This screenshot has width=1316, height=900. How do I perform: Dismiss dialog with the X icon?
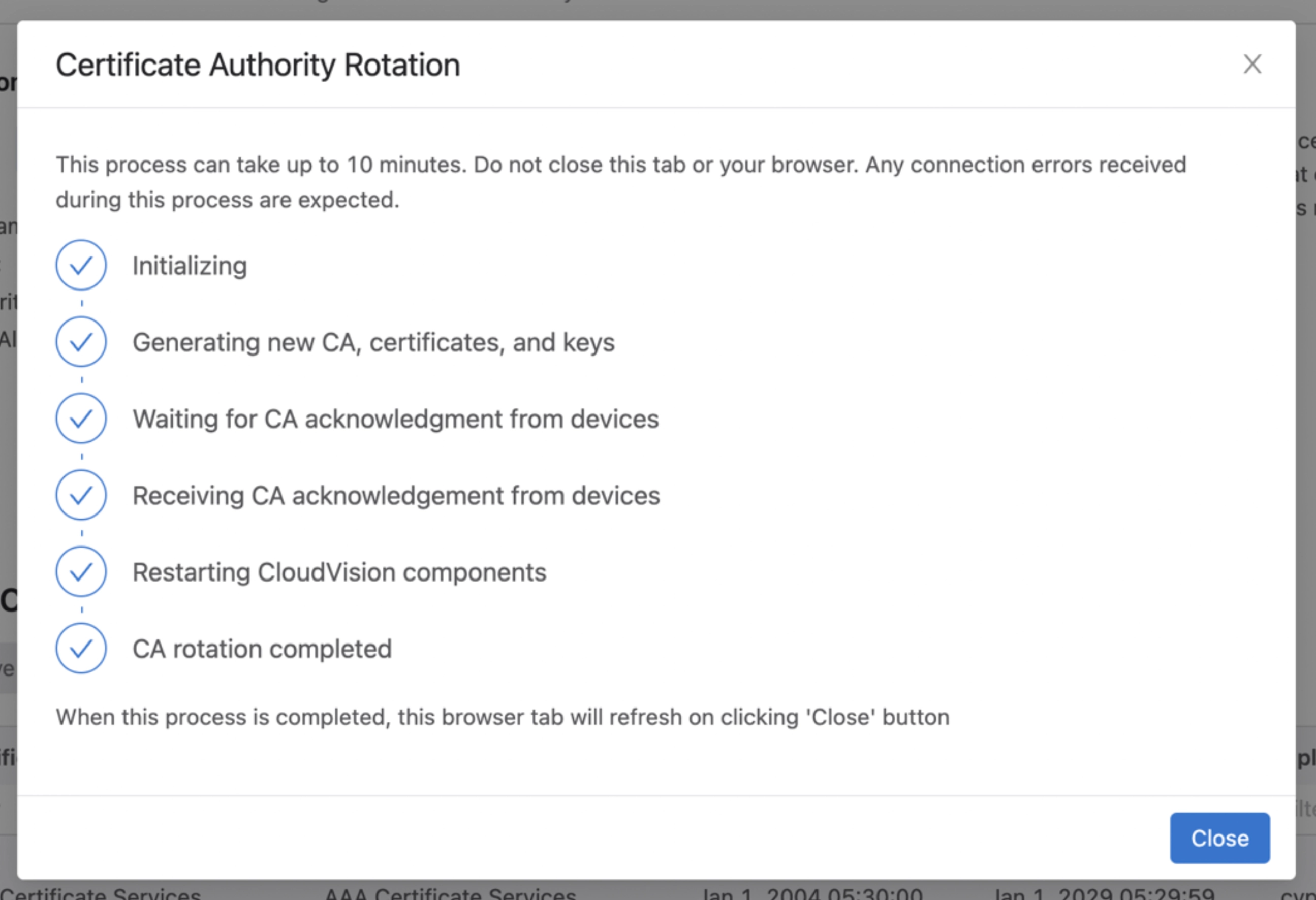click(x=1252, y=64)
